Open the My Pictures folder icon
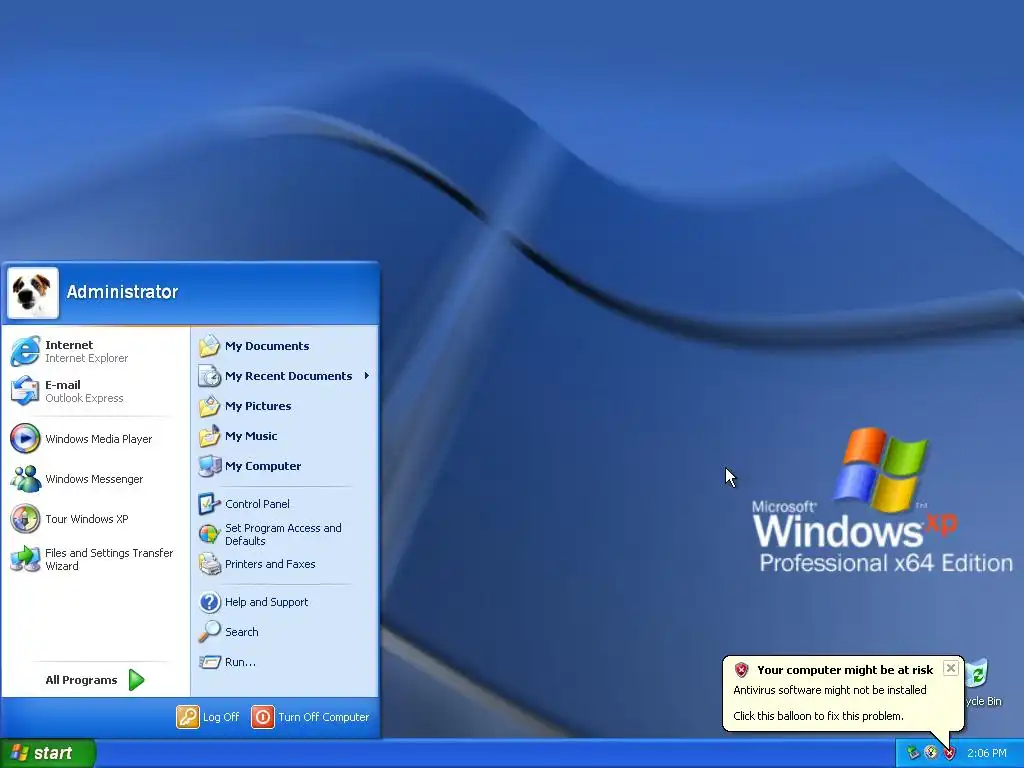 coord(210,406)
